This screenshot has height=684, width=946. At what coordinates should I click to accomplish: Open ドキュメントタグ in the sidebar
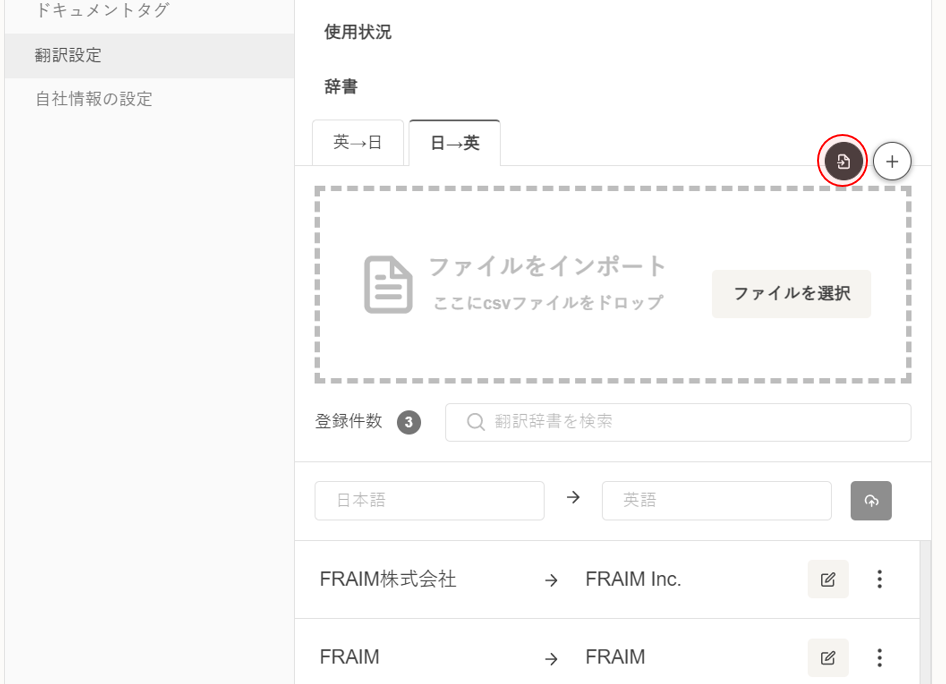102,11
